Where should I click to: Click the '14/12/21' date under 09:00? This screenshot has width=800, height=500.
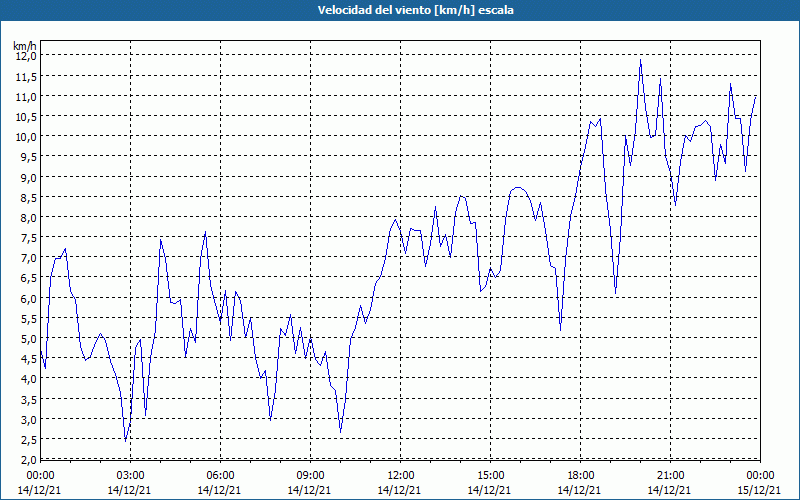pyautogui.click(x=310, y=490)
